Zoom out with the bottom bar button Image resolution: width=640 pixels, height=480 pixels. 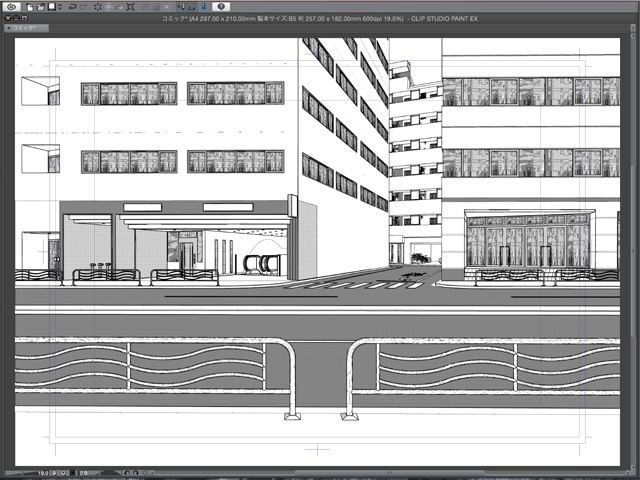[54, 473]
